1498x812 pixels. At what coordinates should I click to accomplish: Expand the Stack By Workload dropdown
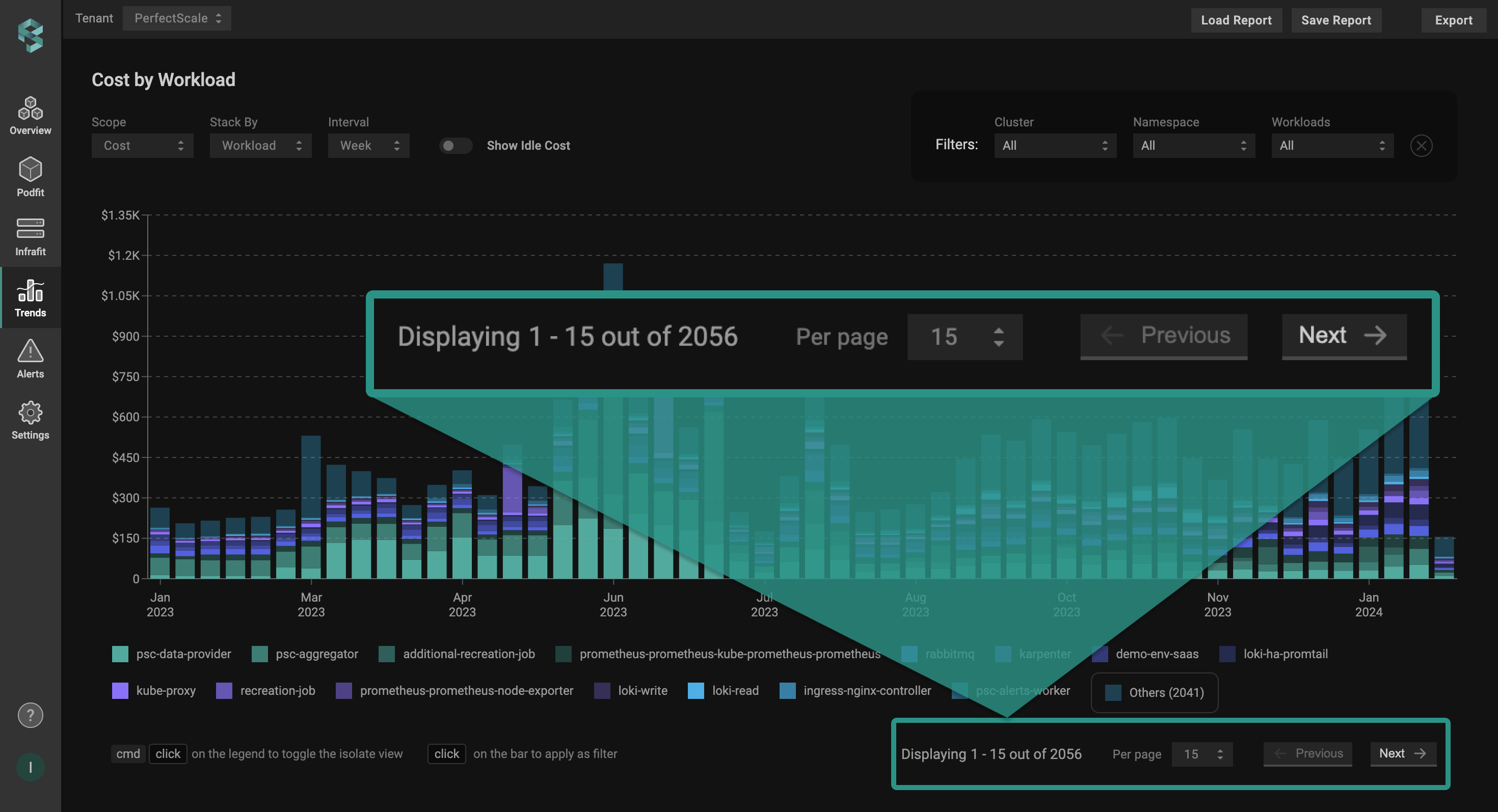[x=260, y=146]
